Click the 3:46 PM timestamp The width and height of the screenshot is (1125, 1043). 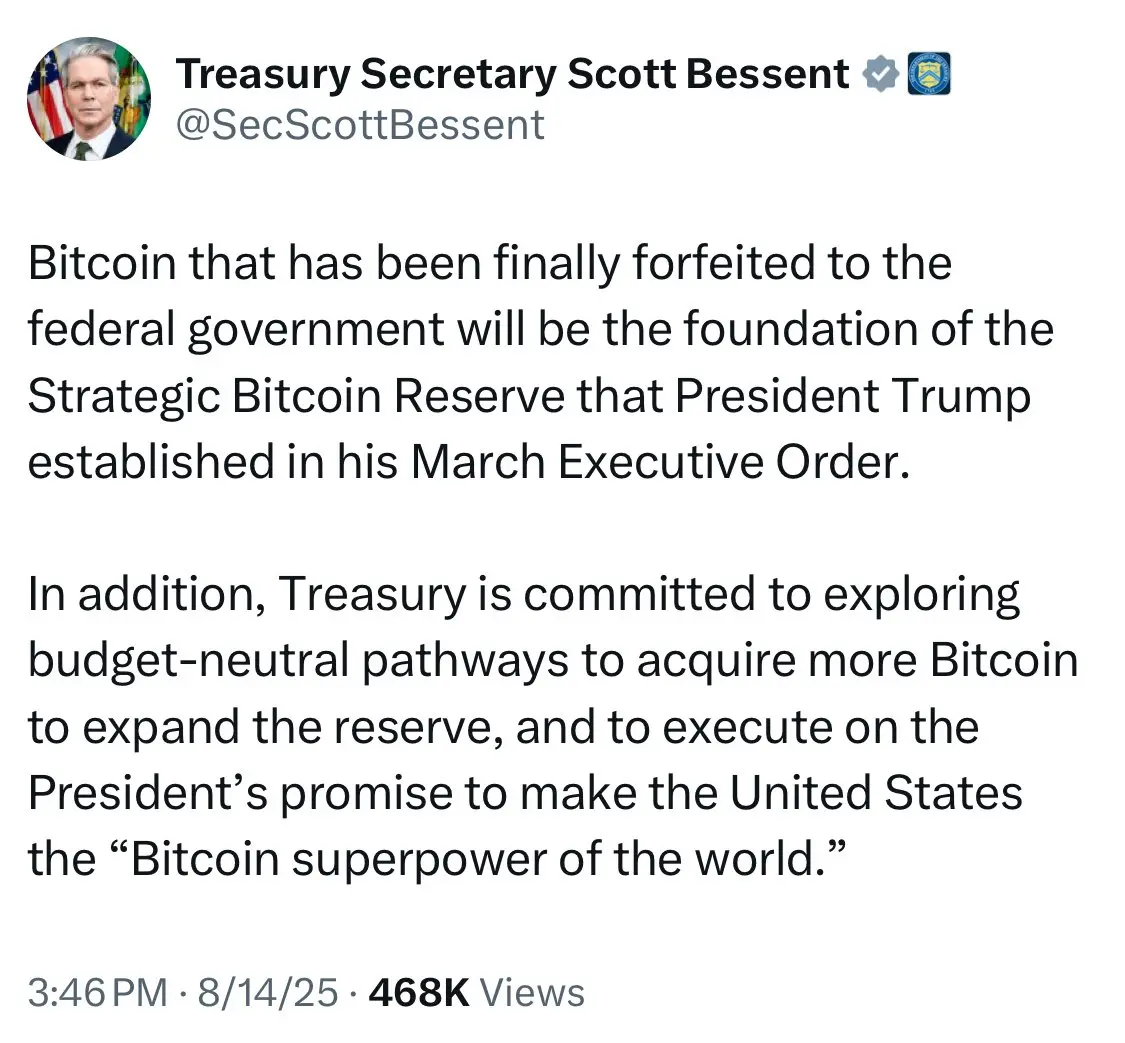coord(98,993)
